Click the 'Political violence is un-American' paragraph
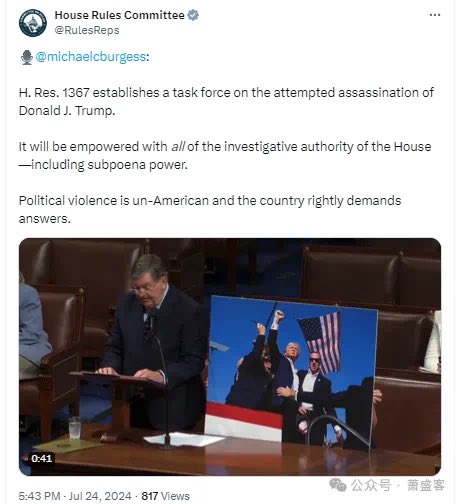This screenshot has width=460, height=504. pos(210,210)
